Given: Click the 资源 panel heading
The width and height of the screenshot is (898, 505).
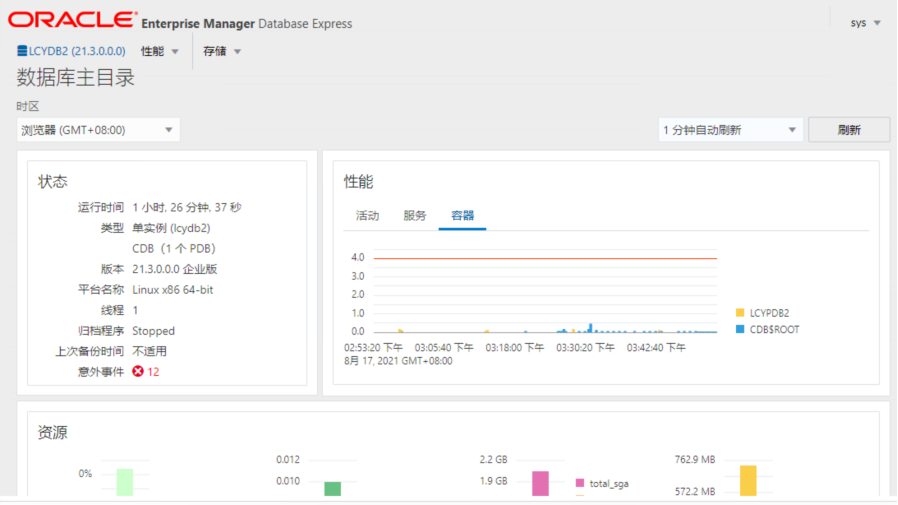Looking at the screenshot, I should coord(53,432).
